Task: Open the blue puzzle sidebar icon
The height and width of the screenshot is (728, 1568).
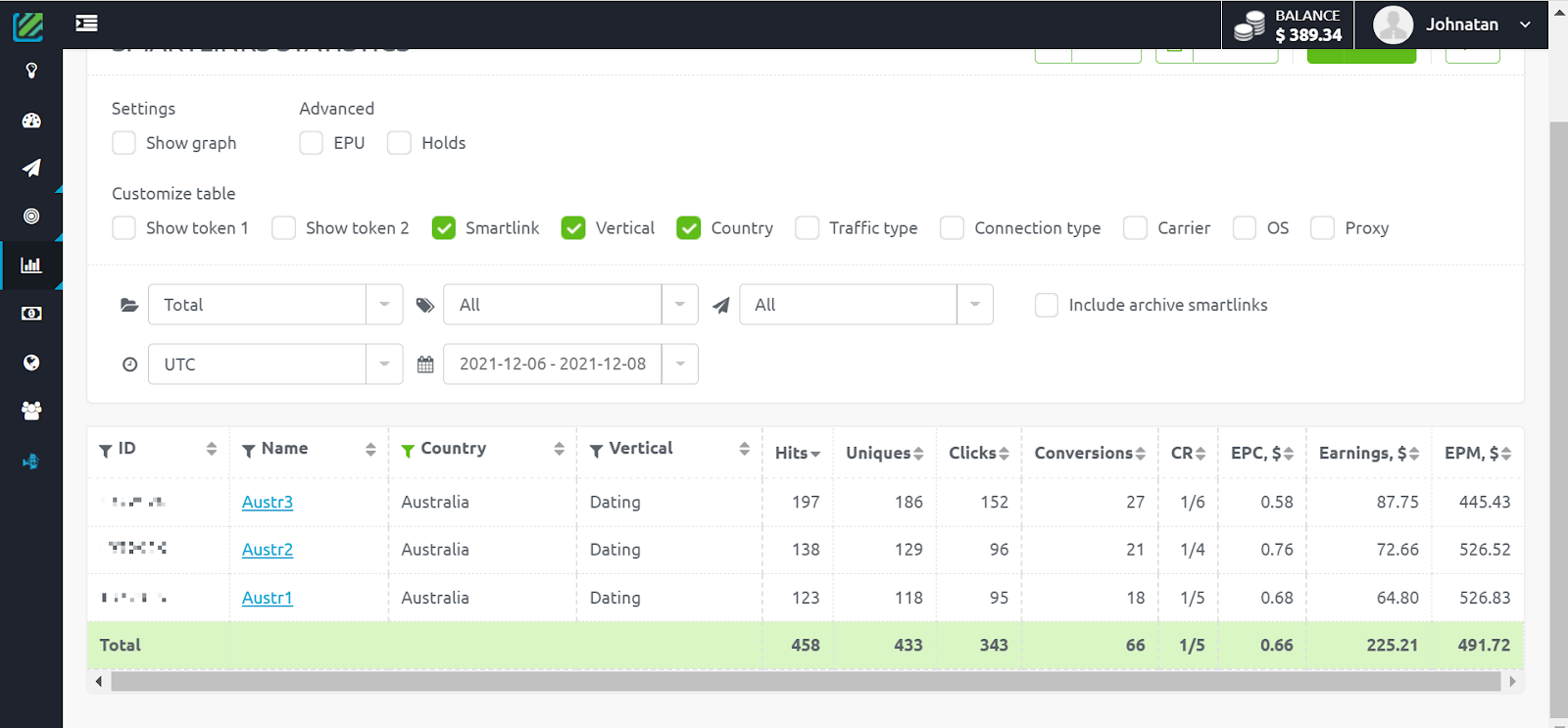Action: [x=31, y=461]
